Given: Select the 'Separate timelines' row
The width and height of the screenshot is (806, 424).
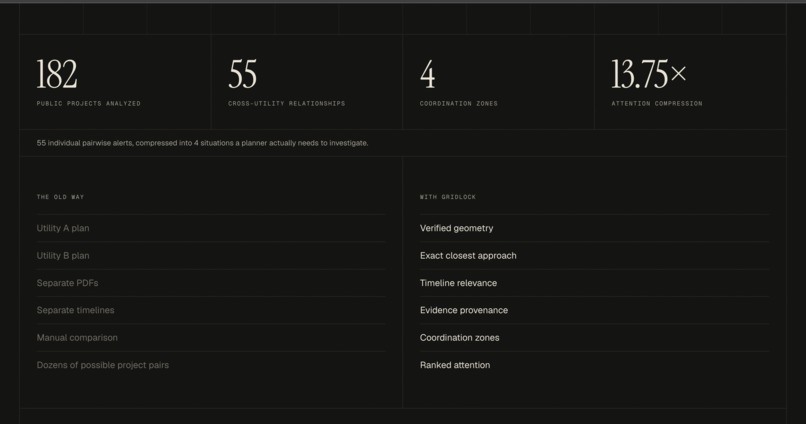Looking at the screenshot, I should [211, 310].
